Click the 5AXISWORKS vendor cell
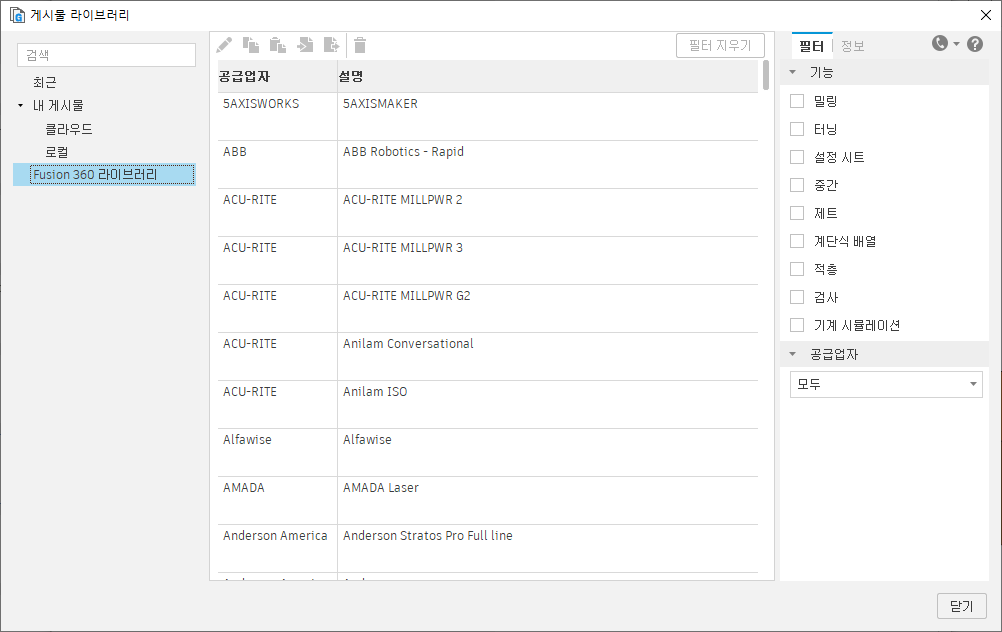 click(277, 117)
